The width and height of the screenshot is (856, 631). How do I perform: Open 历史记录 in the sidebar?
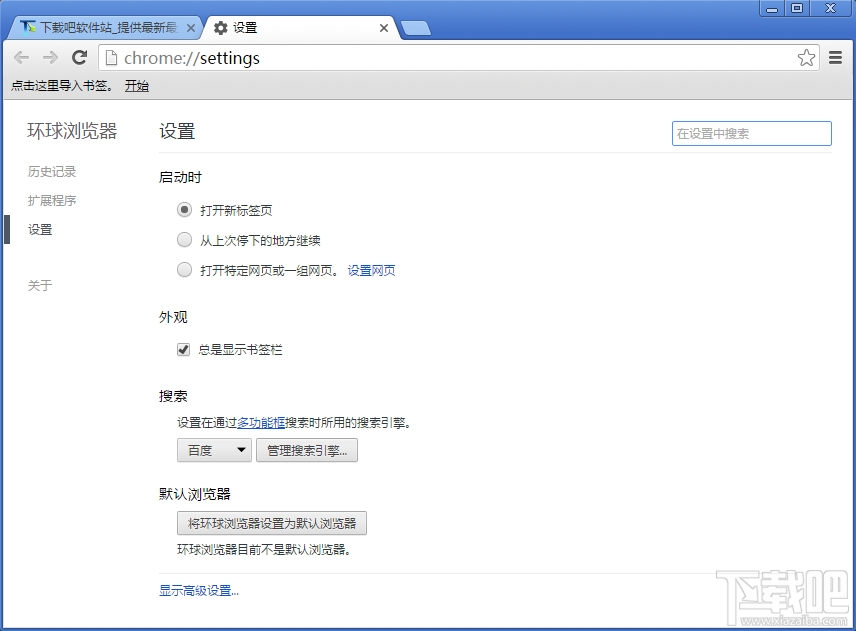click(x=52, y=171)
